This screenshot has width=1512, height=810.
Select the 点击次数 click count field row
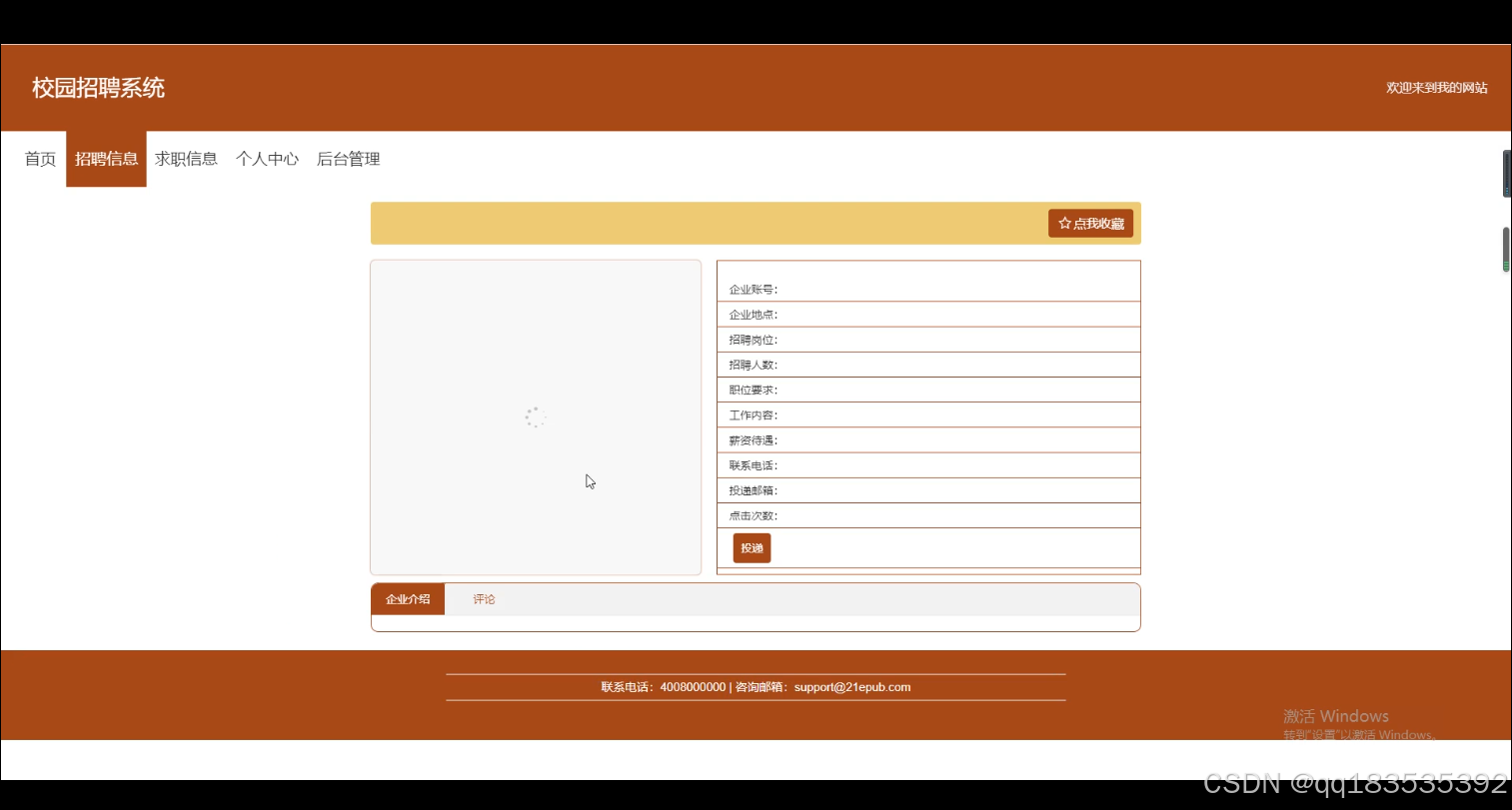tap(927, 515)
